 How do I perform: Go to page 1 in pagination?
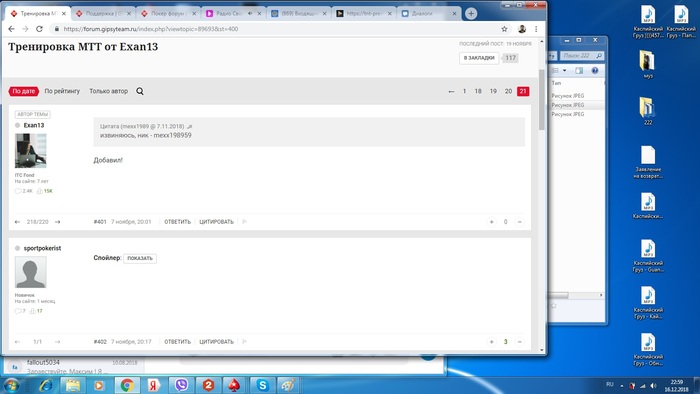click(464, 91)
